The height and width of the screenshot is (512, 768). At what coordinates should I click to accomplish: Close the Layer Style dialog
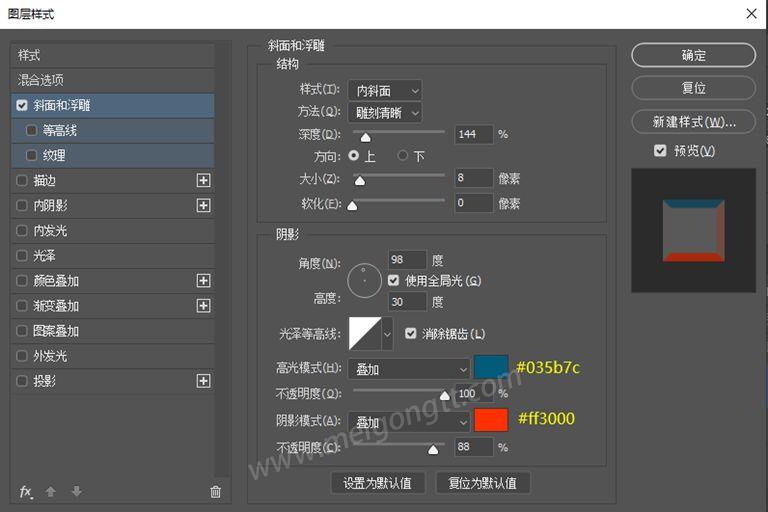(751, 14)
